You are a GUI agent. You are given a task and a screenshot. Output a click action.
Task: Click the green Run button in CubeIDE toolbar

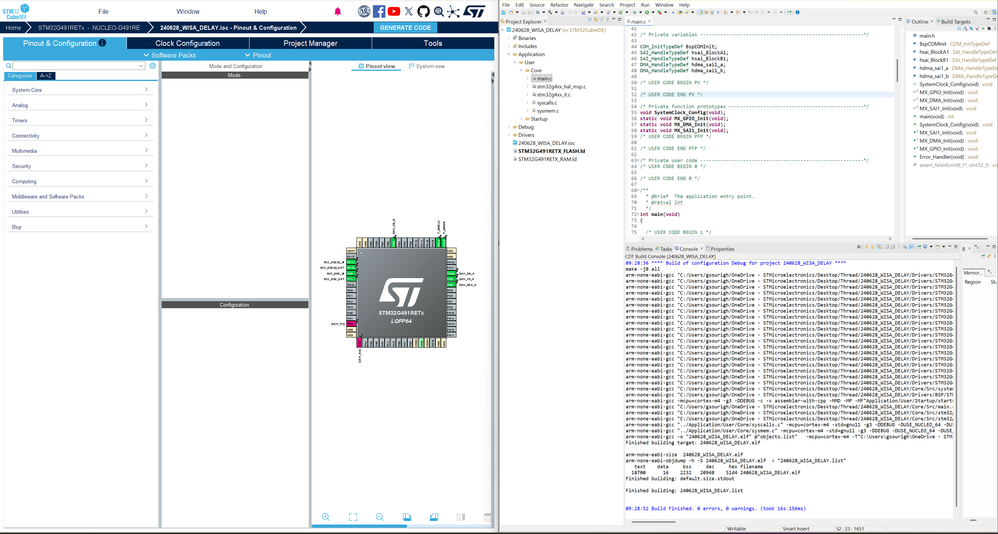tap(647, 12)
